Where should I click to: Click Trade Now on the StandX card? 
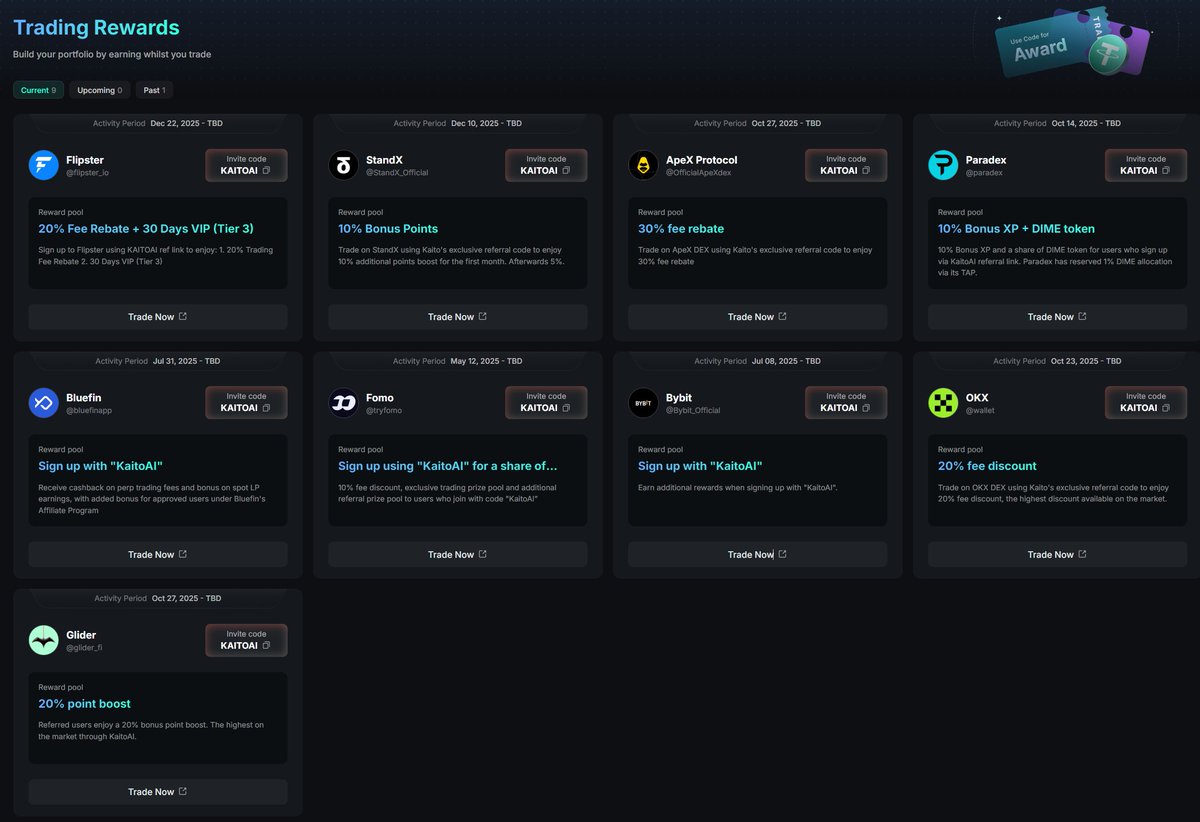click(458, 317)
